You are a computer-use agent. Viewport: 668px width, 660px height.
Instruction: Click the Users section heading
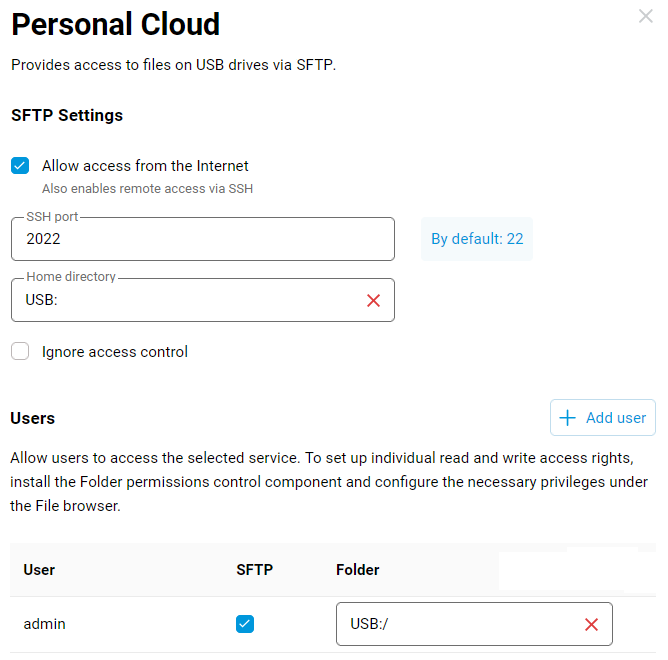[33, 418]
